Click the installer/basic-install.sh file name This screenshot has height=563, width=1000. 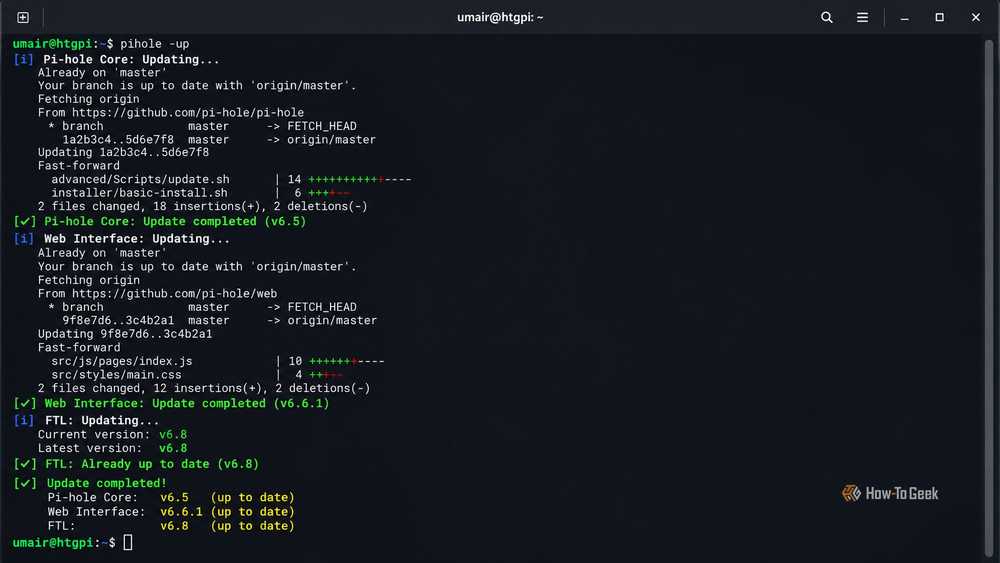point(139,193)
